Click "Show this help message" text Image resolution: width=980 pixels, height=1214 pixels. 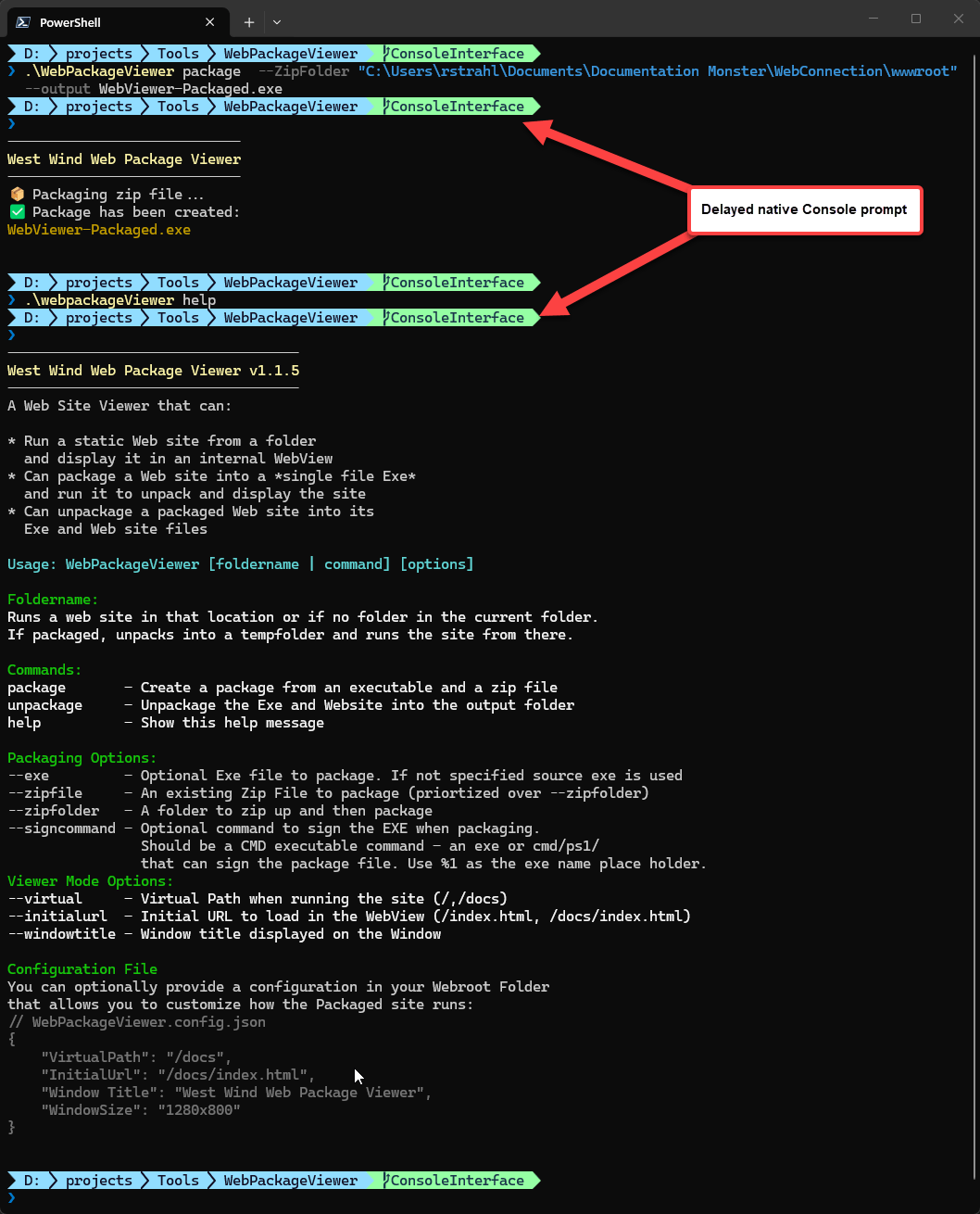[x=232, y=723]
